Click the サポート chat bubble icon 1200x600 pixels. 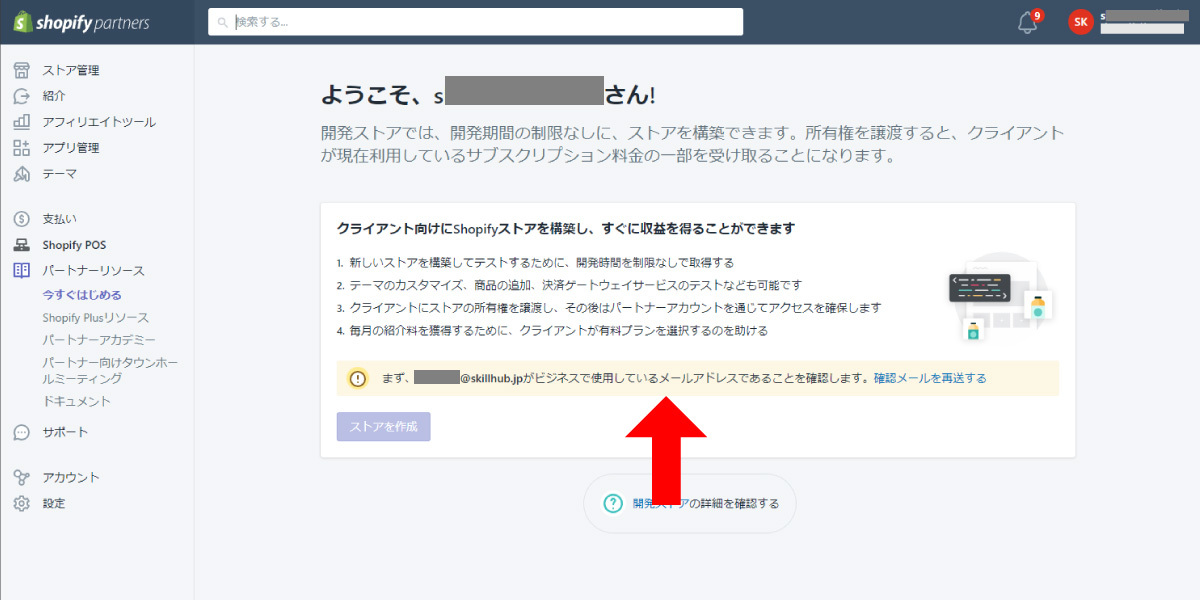[22, 433]
